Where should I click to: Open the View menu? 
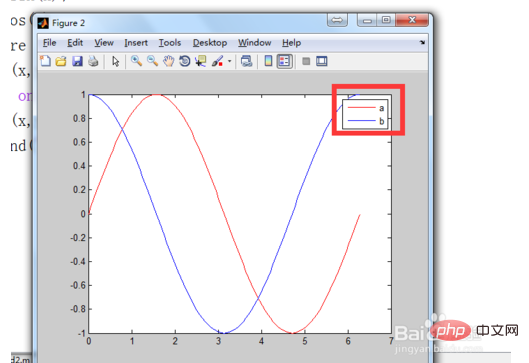(104, 43)
